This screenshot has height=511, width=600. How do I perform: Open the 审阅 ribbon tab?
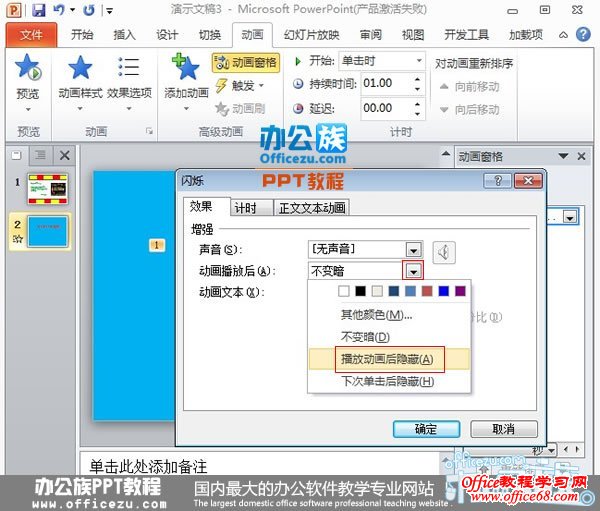[x=370, y=35]
